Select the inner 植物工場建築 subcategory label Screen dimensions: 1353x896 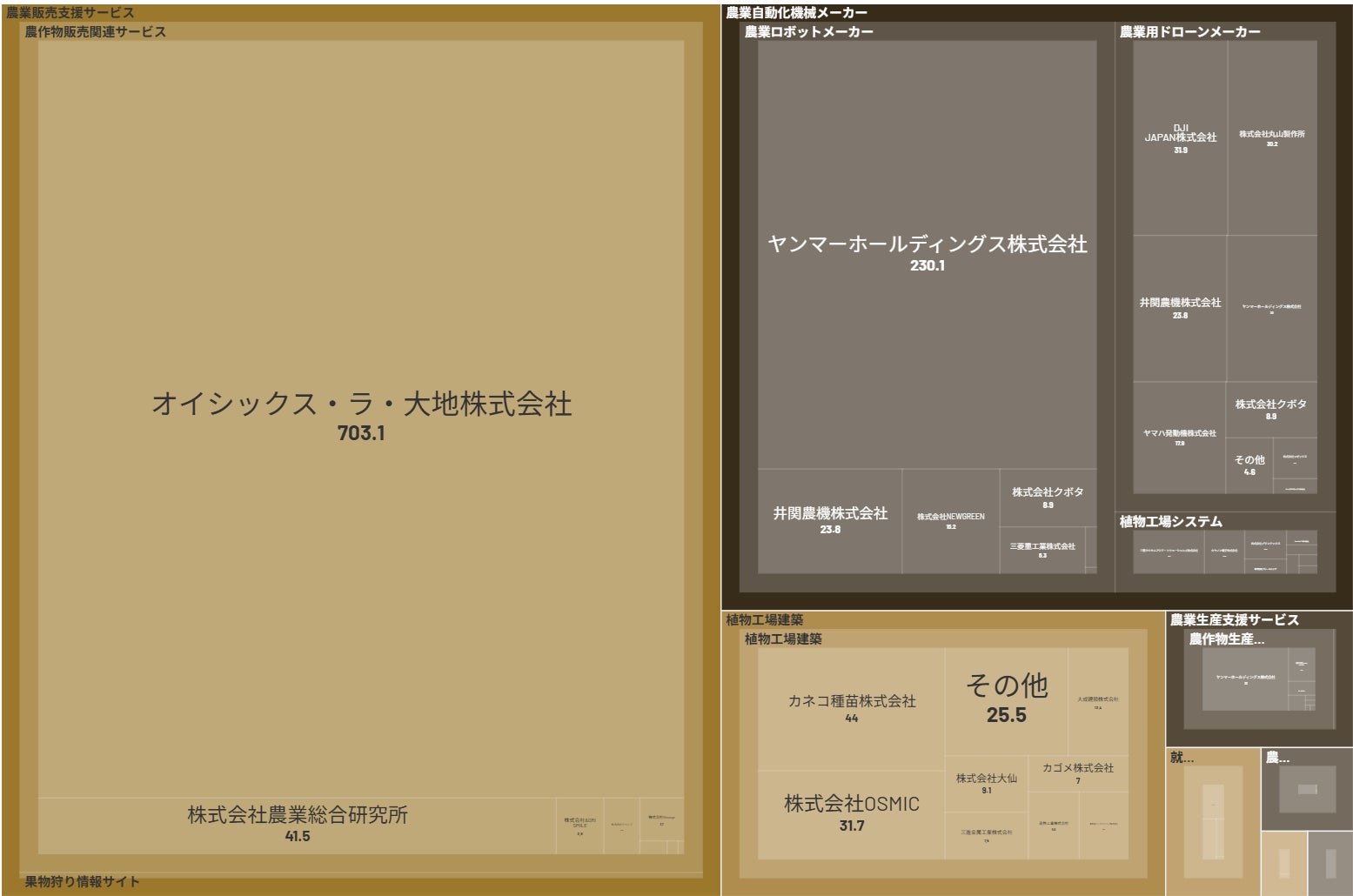click(783, 639)
